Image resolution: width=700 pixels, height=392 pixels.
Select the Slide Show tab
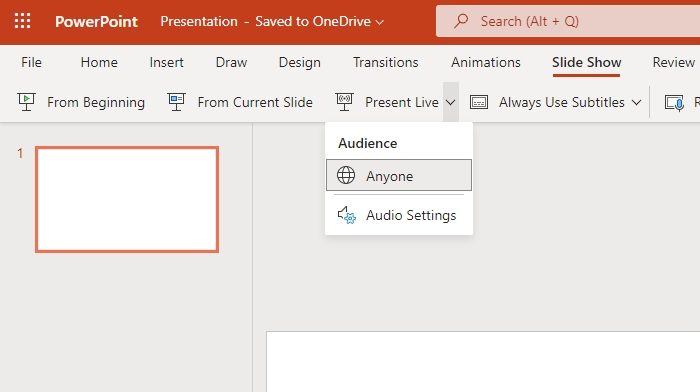pos(587,62)
